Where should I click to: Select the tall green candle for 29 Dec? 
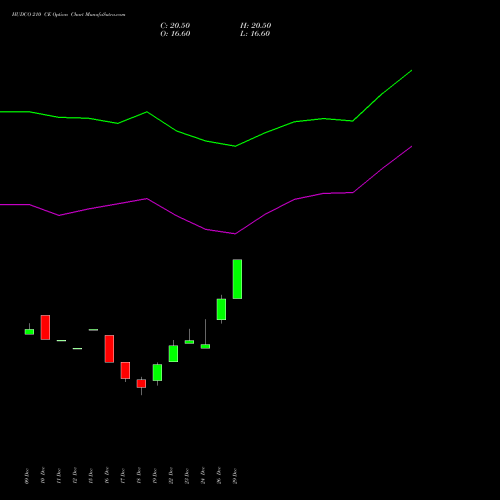237,279
